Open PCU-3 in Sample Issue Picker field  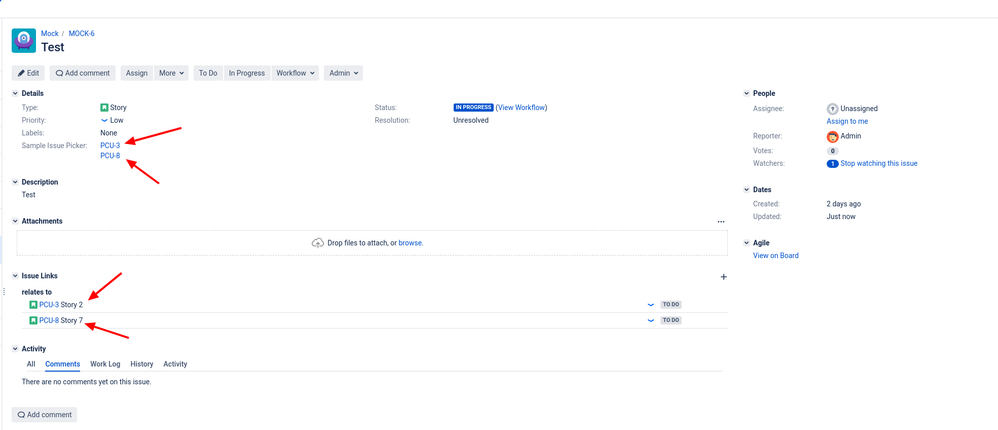click(110, 146)
